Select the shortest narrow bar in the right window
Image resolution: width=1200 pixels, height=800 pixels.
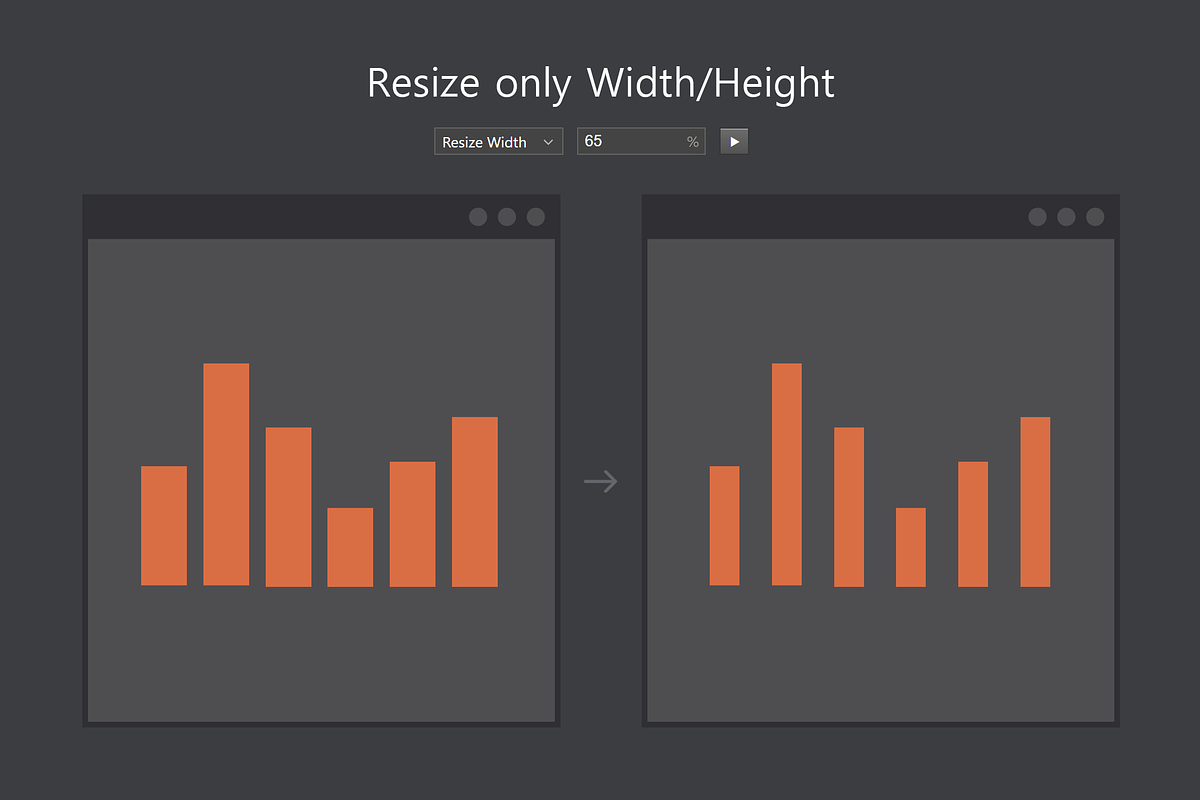910,547
